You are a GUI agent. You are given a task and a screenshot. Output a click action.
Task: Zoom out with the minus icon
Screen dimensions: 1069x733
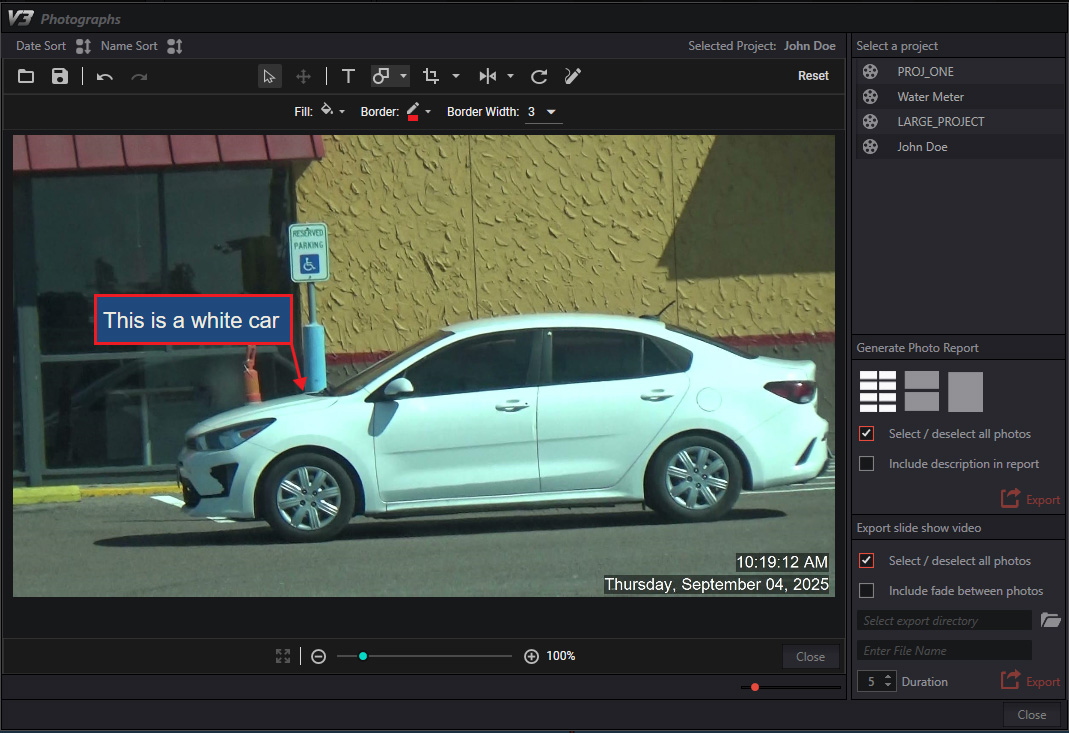(318, 657)
